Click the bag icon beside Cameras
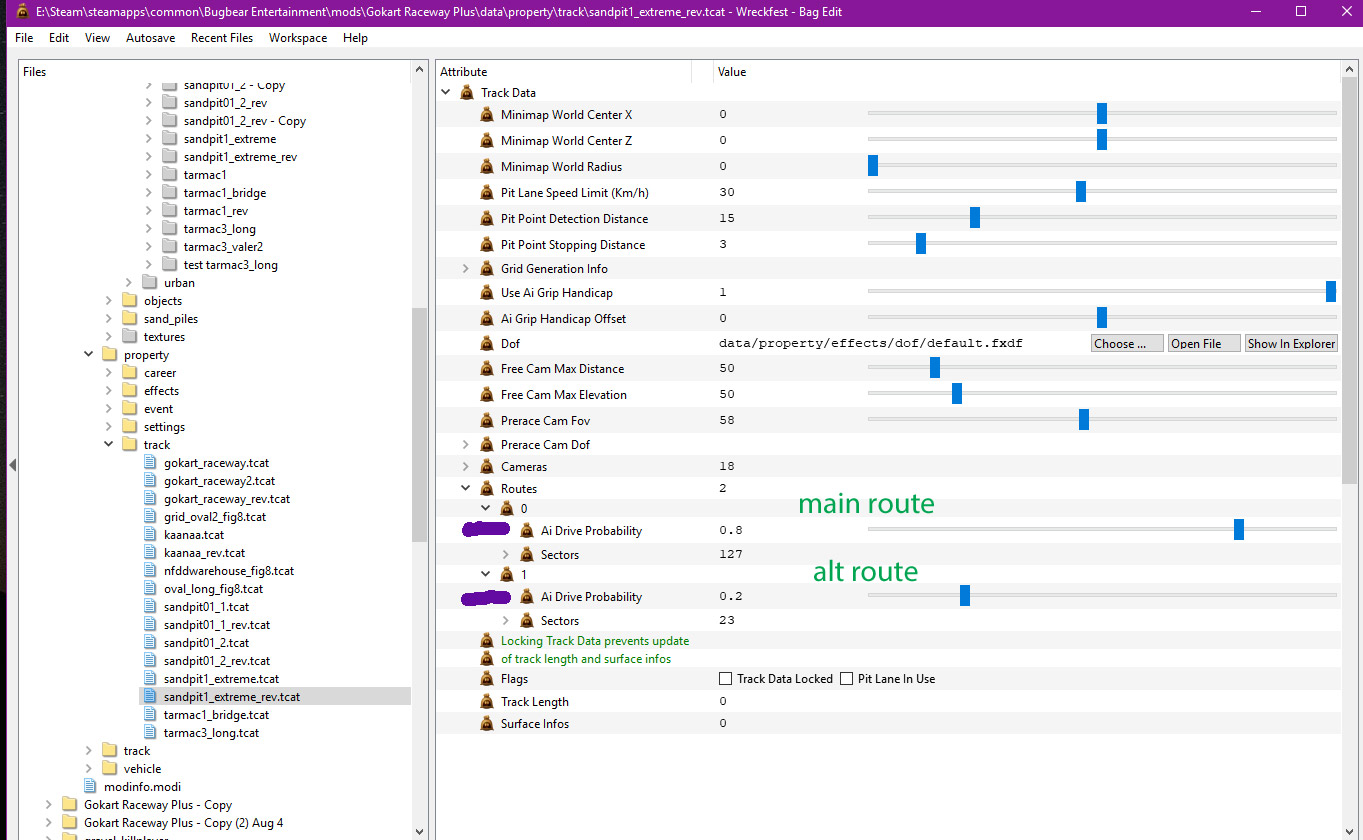1363x840 pixels. click(487, 467)
